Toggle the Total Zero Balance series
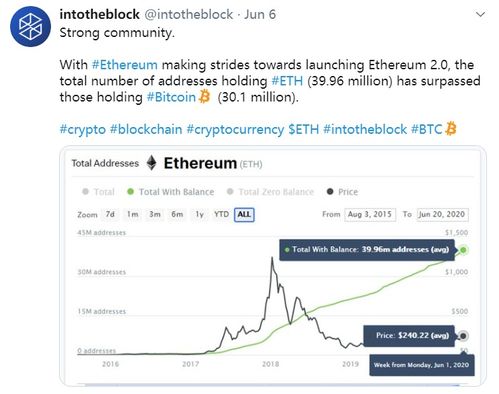 270,192
